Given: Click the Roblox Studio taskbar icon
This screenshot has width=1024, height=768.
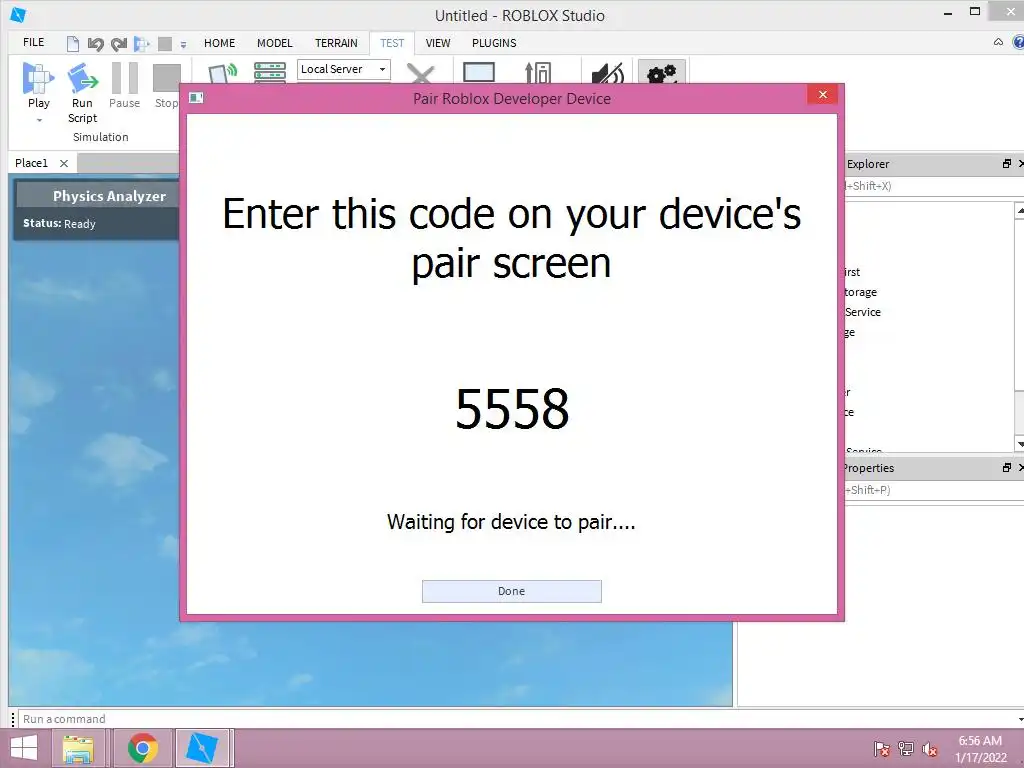Looking at the screenshot, I should (202, 748).
